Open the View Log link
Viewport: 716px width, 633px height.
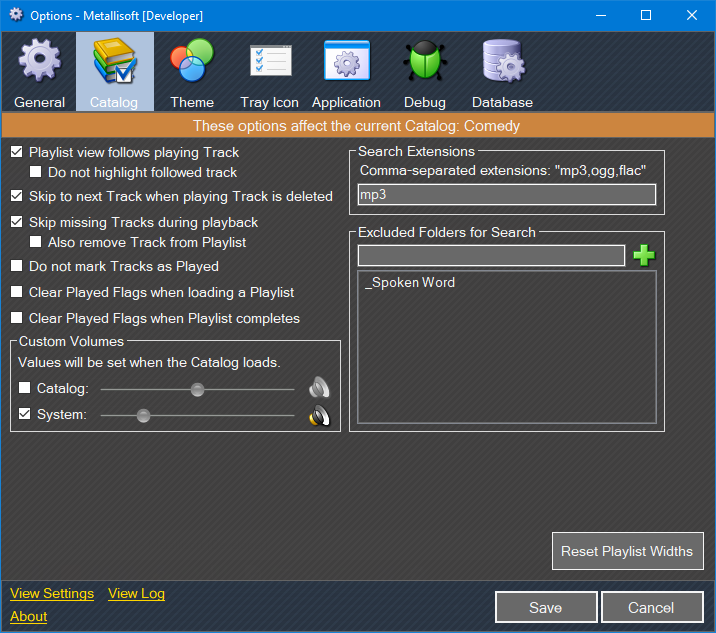click(136, 593)
